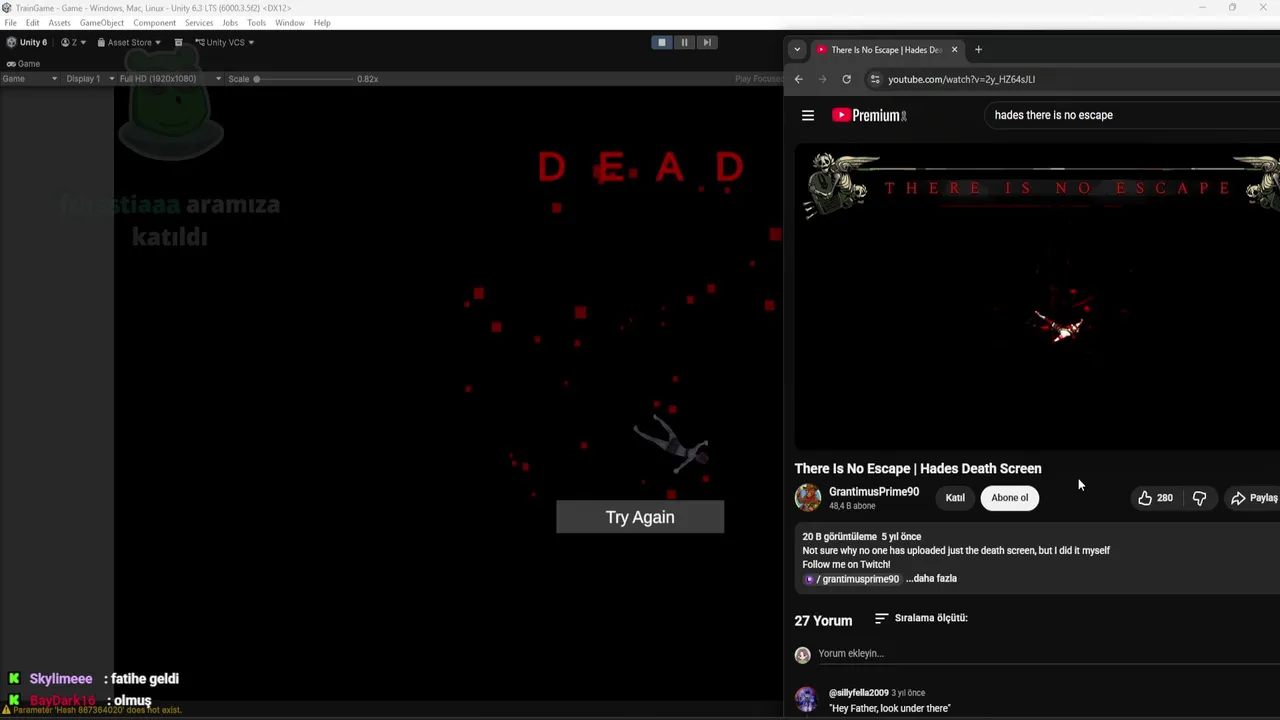Click the Scale slider in Game view
Viewport: 1280px width, 720px height.
click(303, 79)
